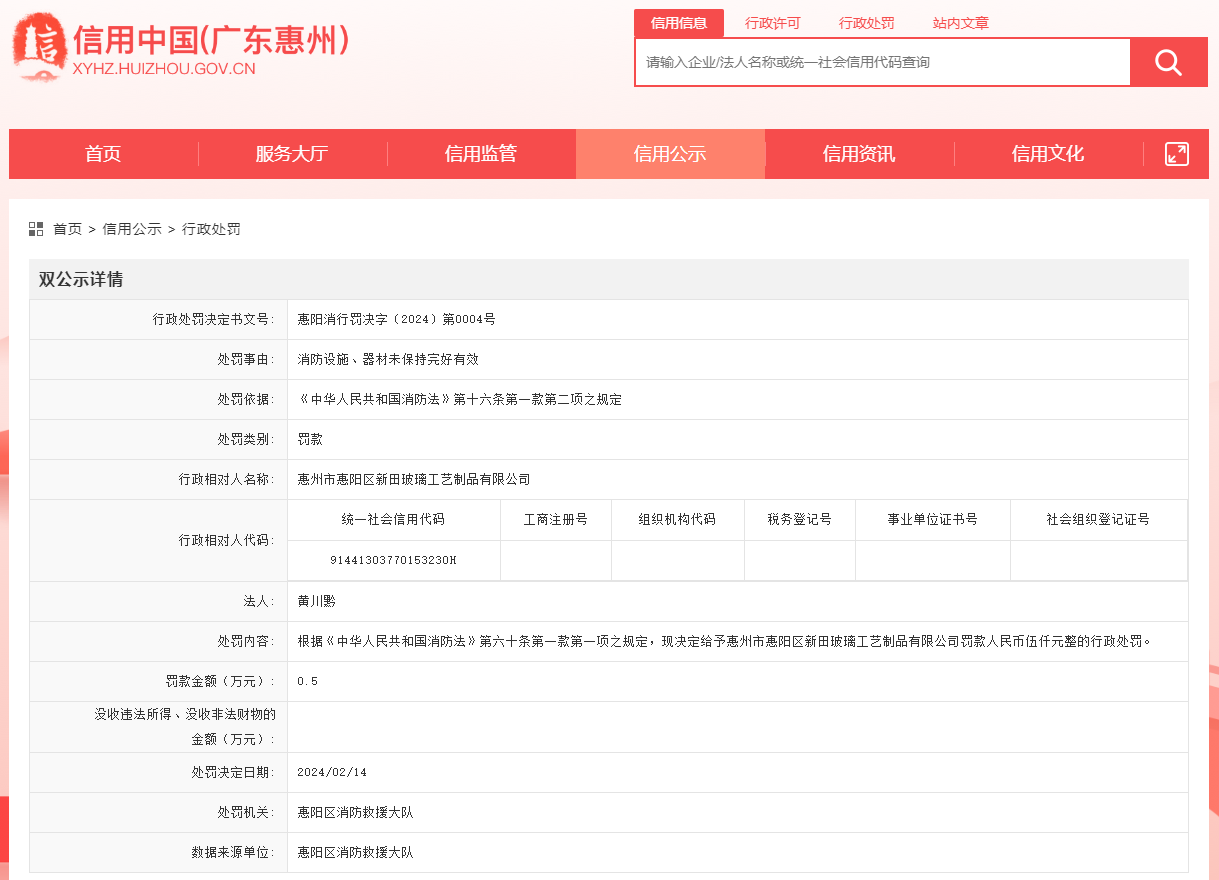Open 信用公示 in the main navigation

tap(670, 154)
